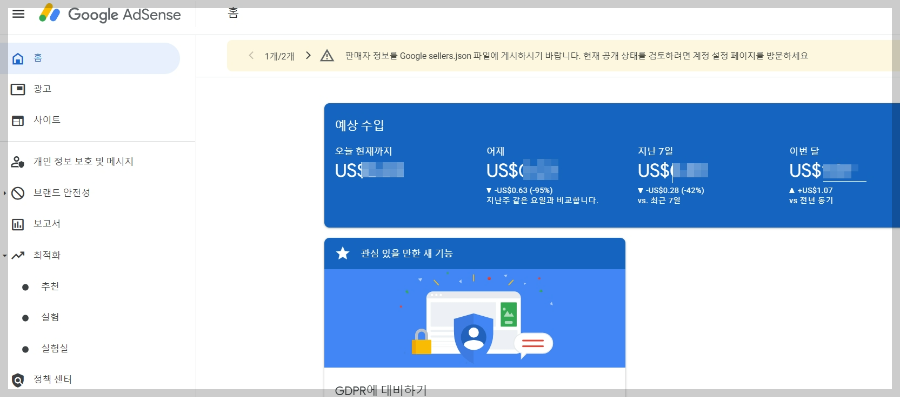Viewport: 900px width, 397px height.
Task: Click the 개인 정보 보호 및 메시지 icon
Action: point(18,162)
